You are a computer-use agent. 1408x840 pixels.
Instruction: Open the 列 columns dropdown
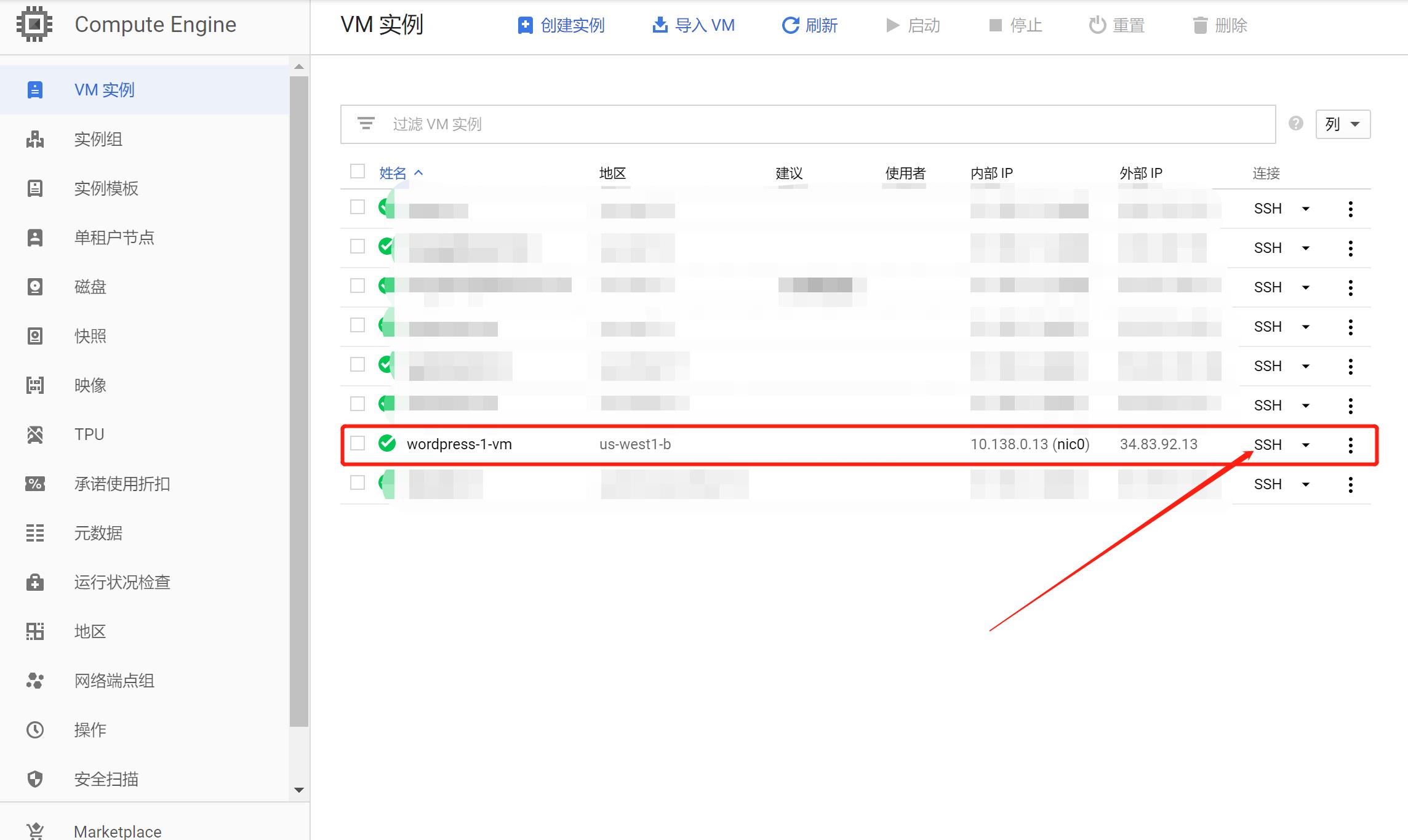(1343, 124)
